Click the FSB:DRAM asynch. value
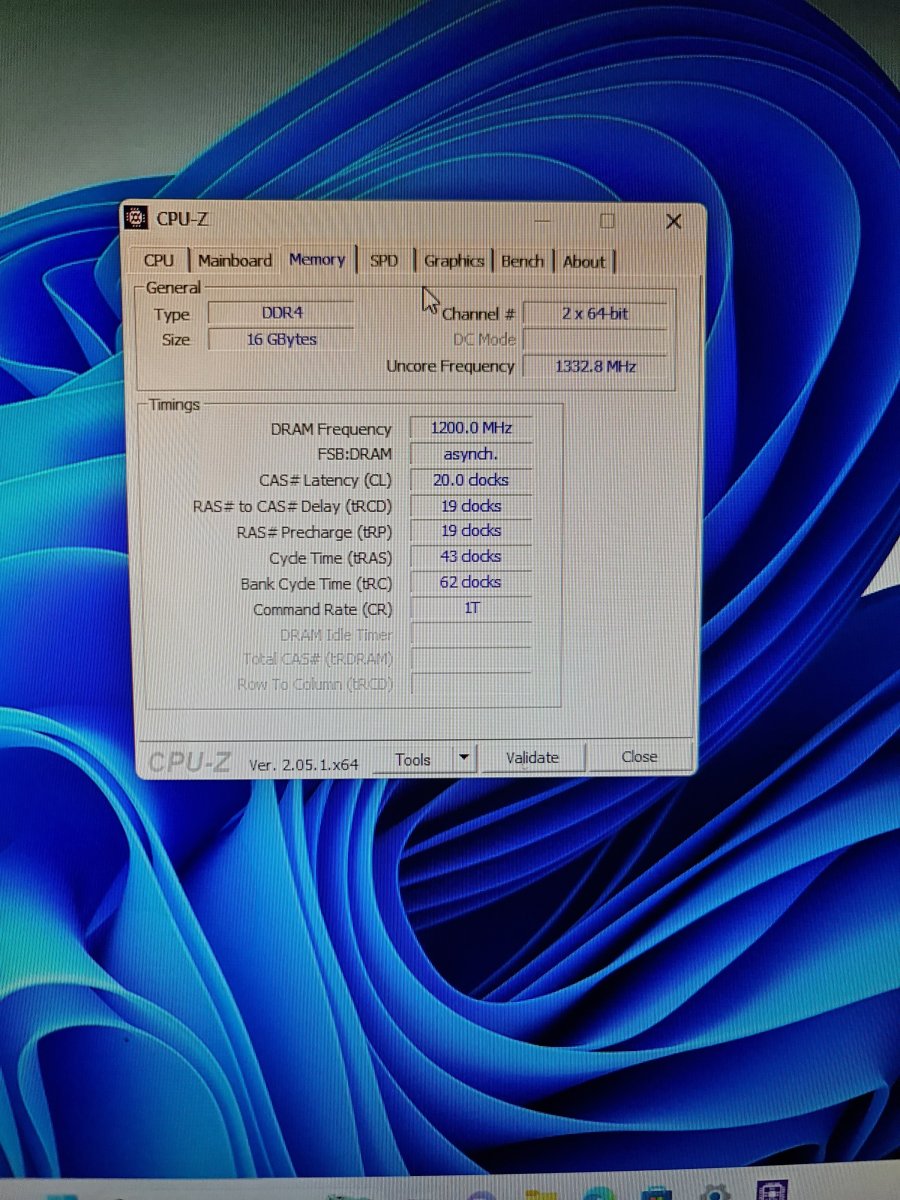 [x=471, y=454]
